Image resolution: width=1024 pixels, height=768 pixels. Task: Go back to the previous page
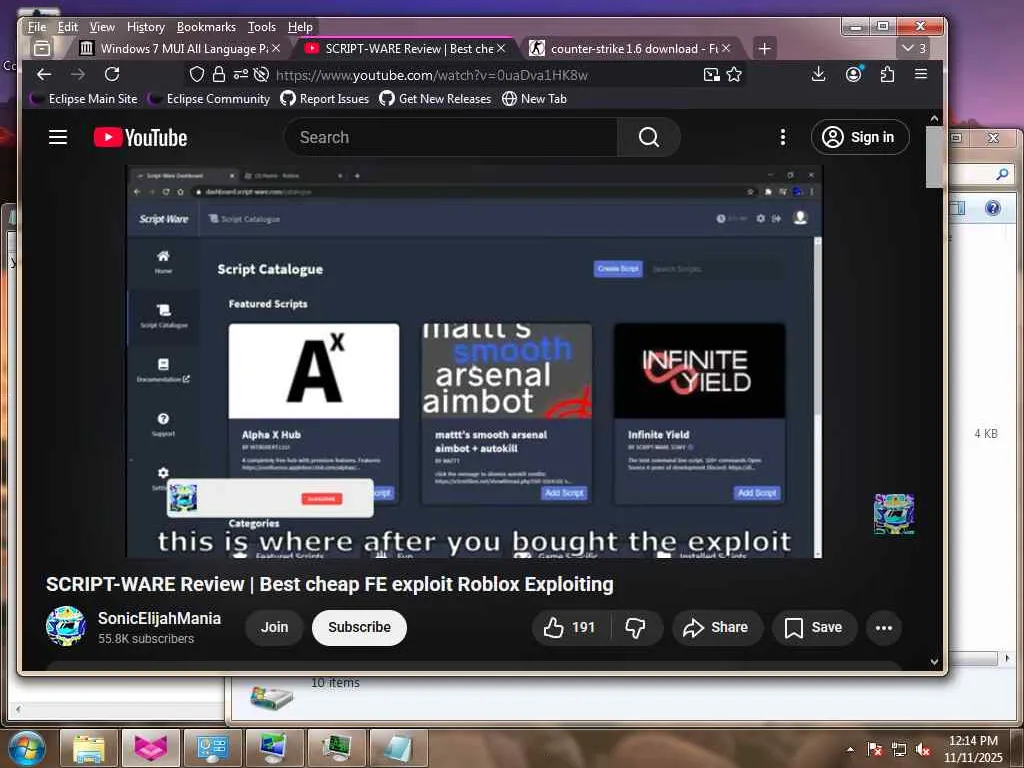[x=44, y=74]
